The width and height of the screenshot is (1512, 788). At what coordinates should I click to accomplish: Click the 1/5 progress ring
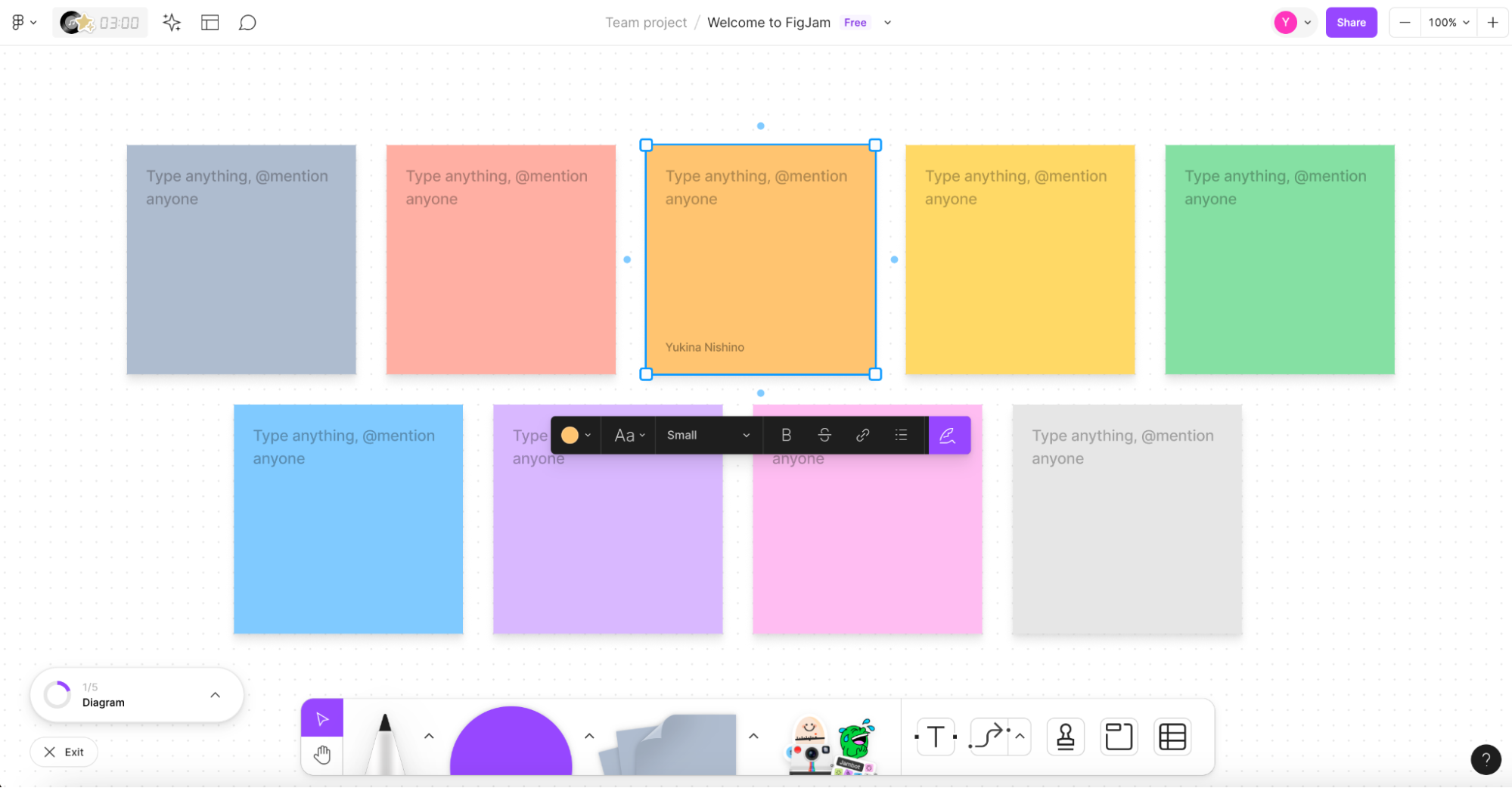[x=57, y=695]
